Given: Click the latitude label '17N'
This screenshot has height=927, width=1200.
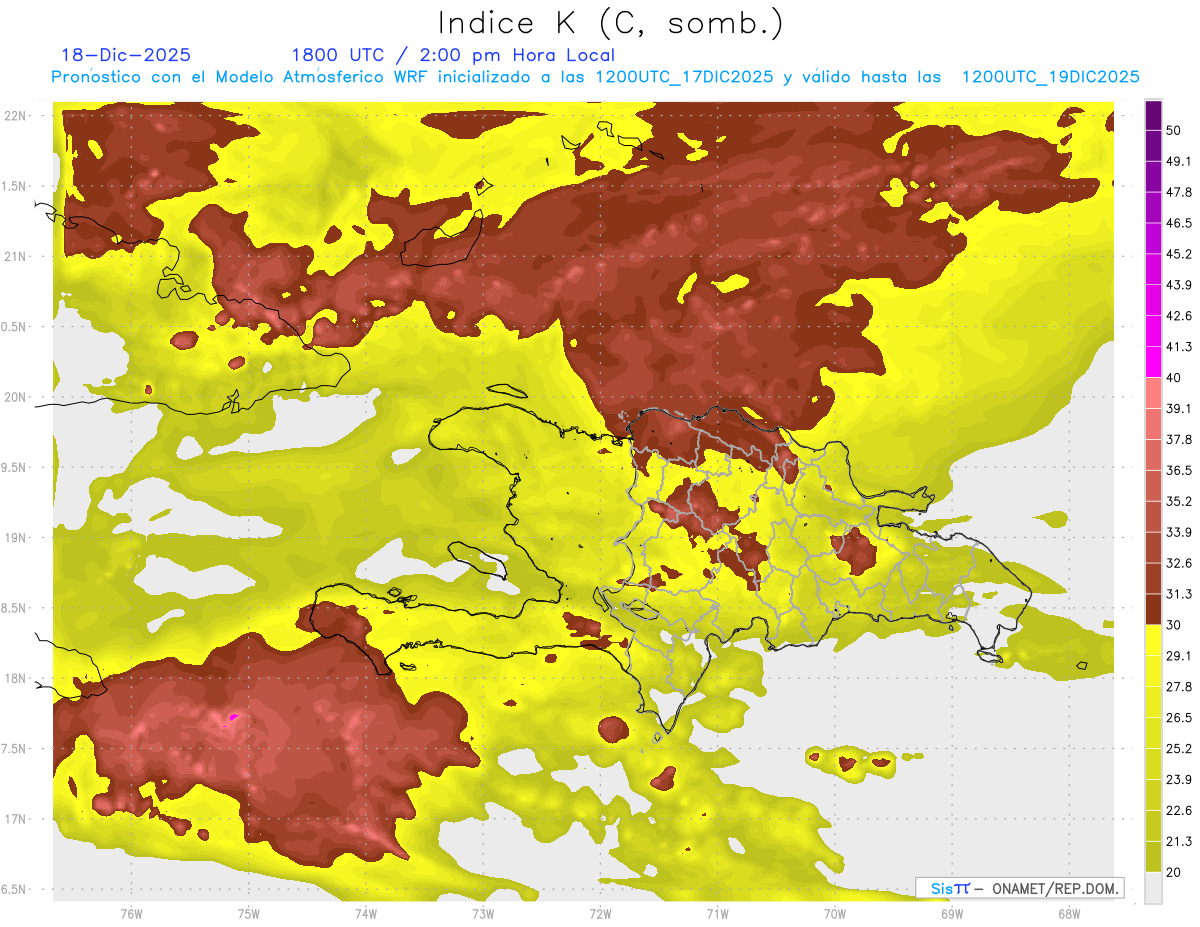Looking at the screenshot, I should 16,819.
